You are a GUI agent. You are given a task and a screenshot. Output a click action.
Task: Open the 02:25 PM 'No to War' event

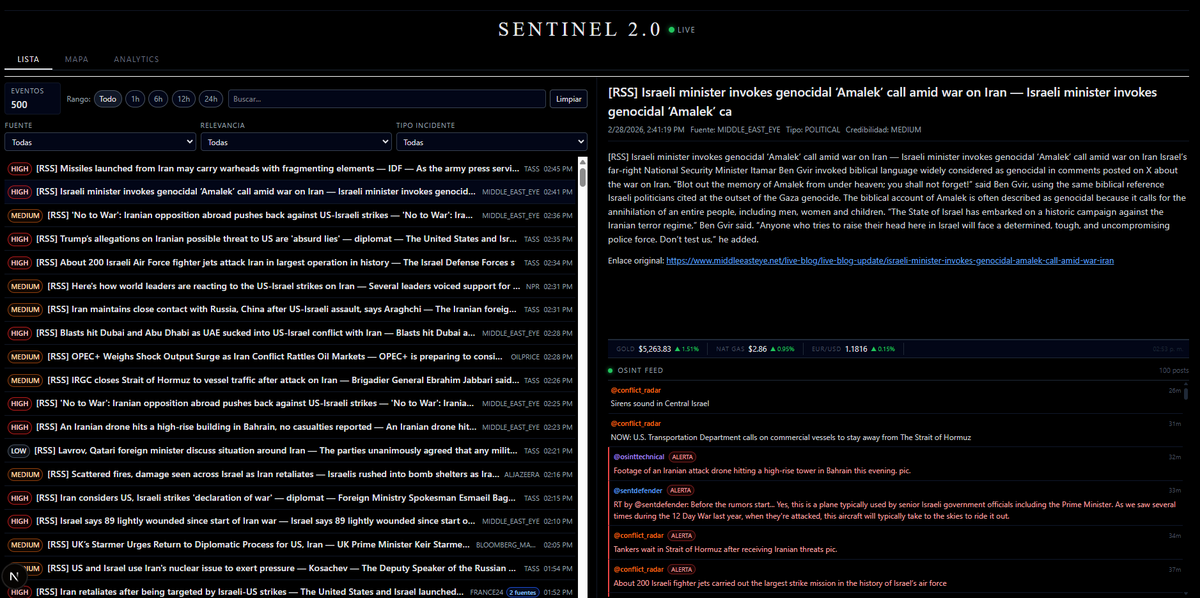(291, 403)
